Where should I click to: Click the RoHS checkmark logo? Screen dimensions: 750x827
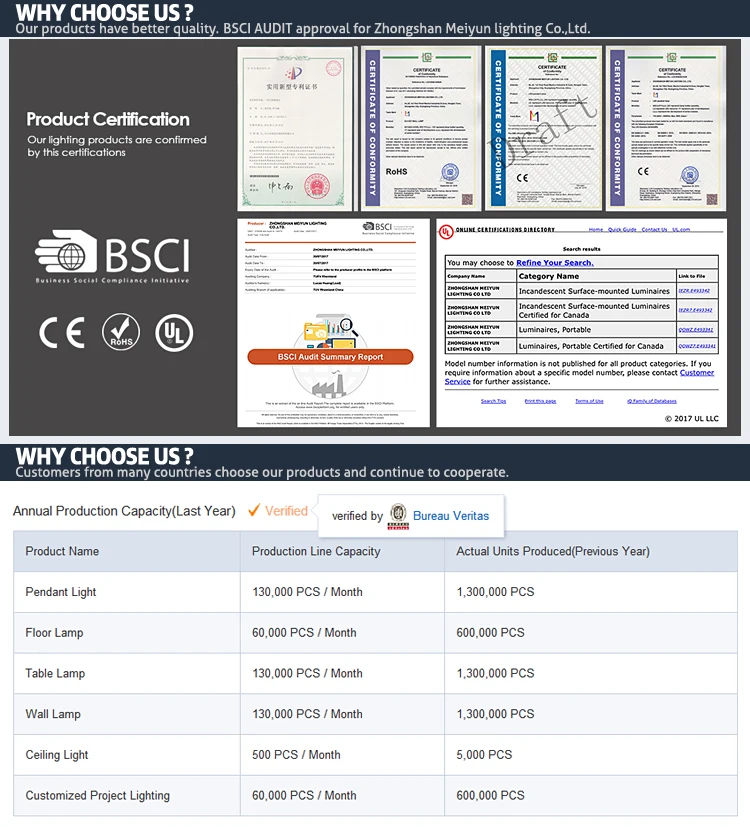tap(121, 332)
